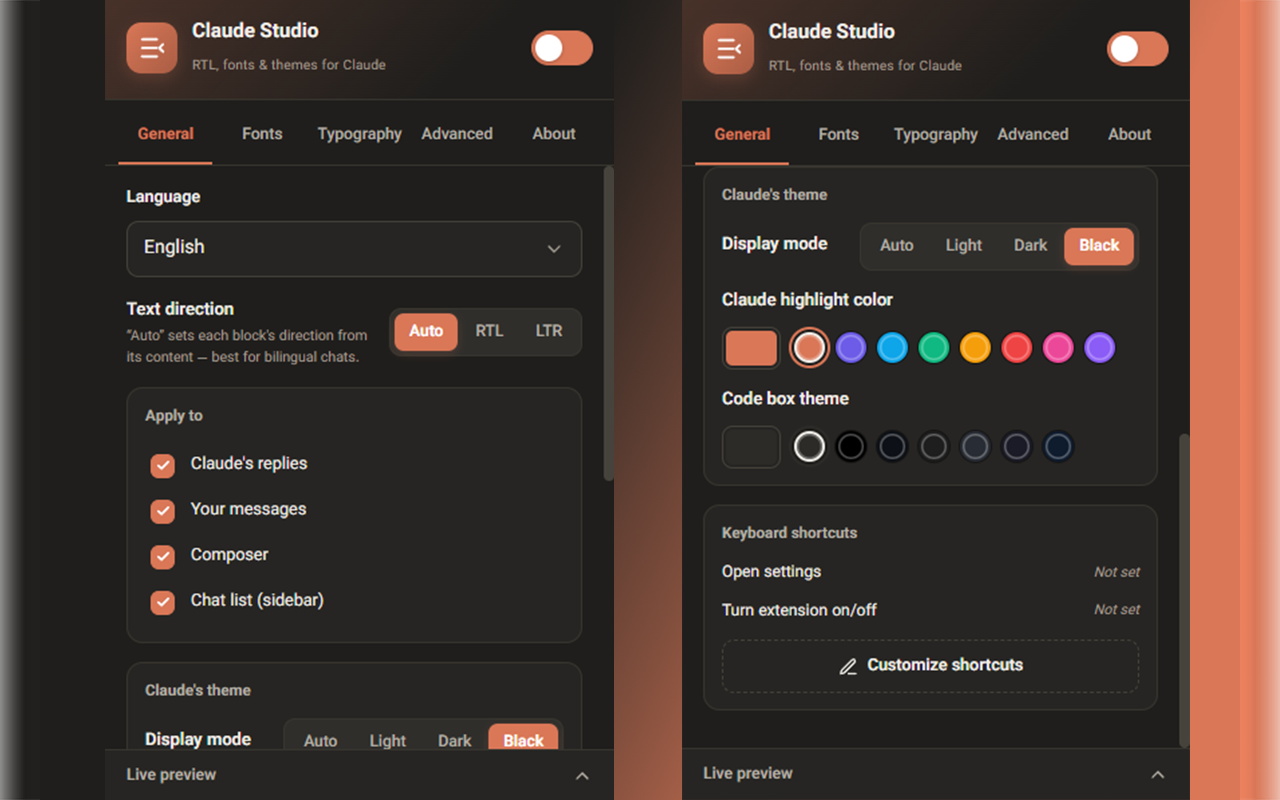
Task: Pick the indigo highlight swatch beside the blue one
Action: [851, 348]
